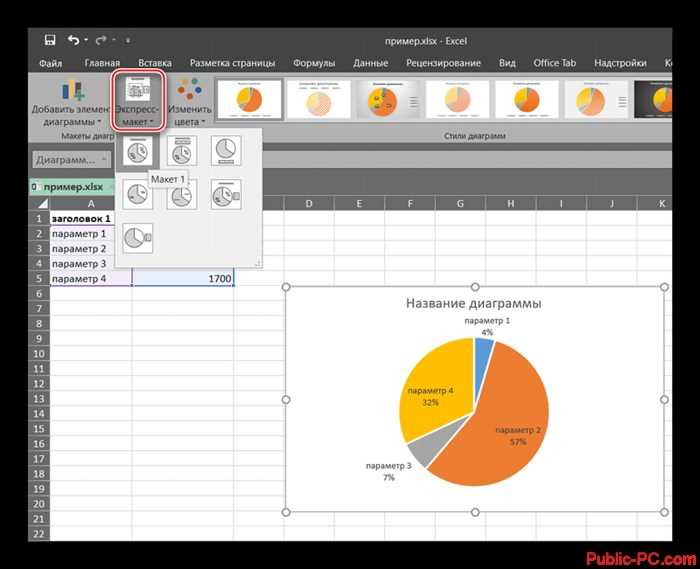Expand the Изменить цвета dropdown
This screenshot has width=700, height=569.
pyautogui.click(x=189, y=103)
